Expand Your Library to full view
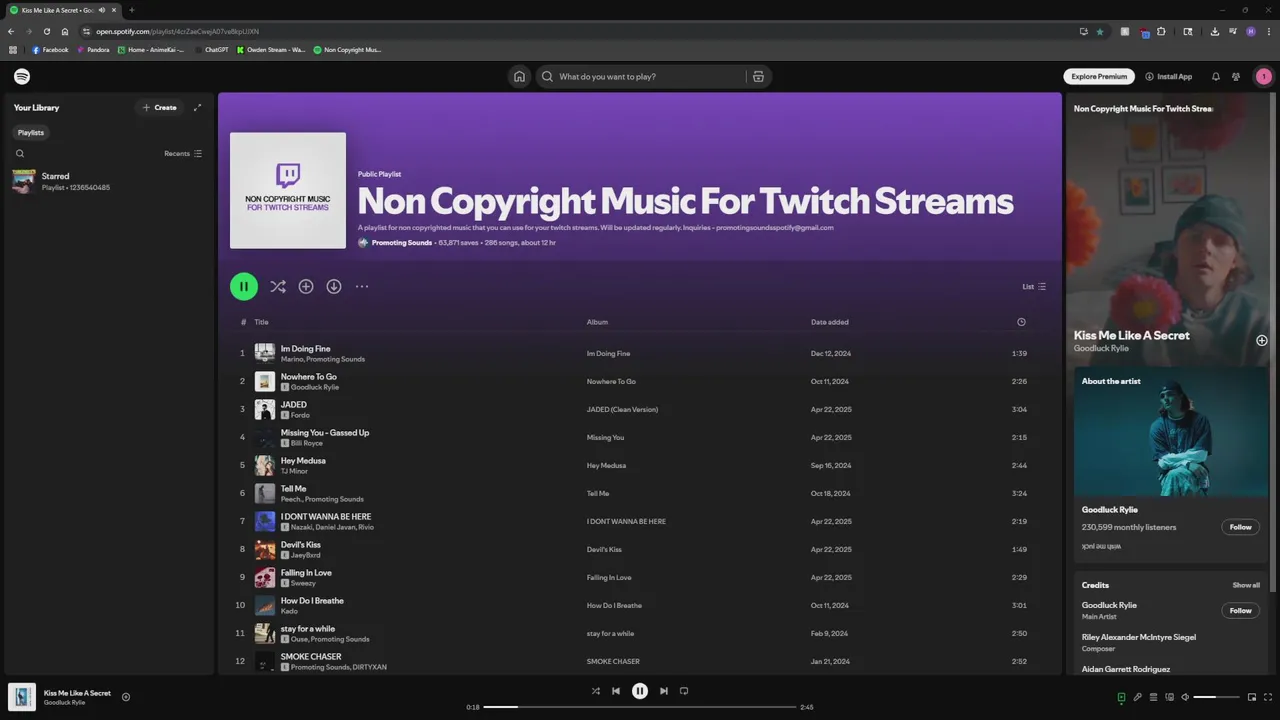Image resolution: width=1280 pixels, height=720 pixels. (197, 107)
